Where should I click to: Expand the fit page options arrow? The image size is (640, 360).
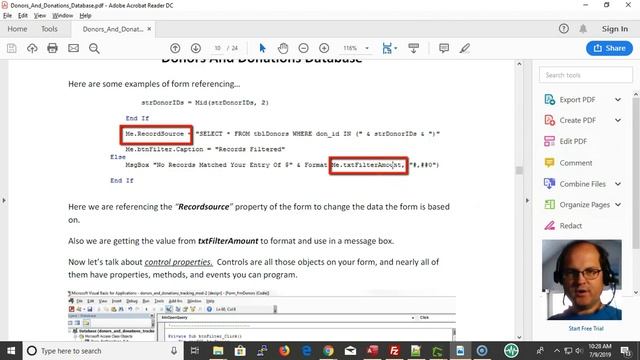pyautogui.click(x=396, y=48)
